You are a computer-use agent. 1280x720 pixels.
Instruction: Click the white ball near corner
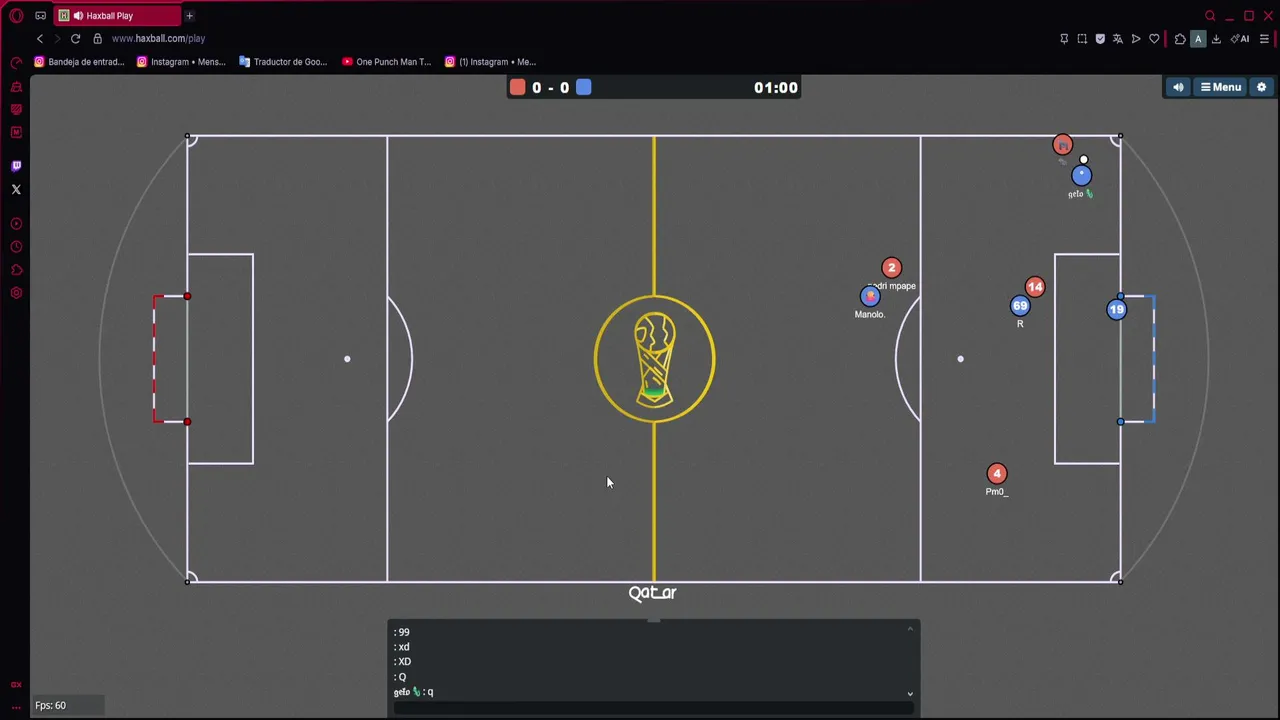click(1084, 160)
